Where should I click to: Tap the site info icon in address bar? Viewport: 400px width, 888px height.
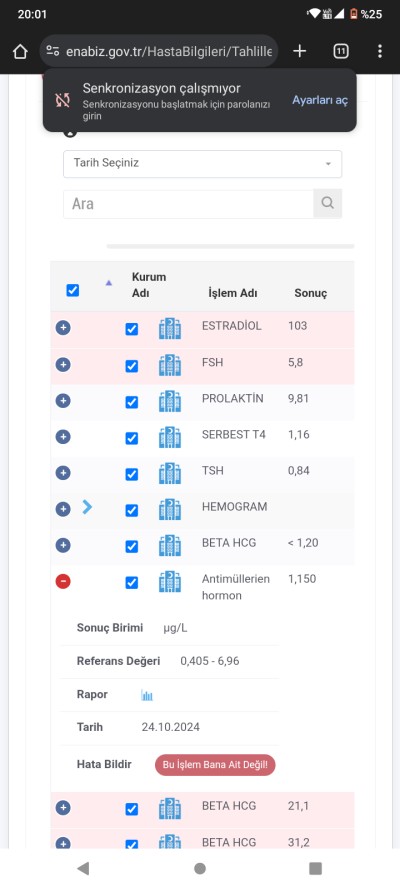coord(53,52)
